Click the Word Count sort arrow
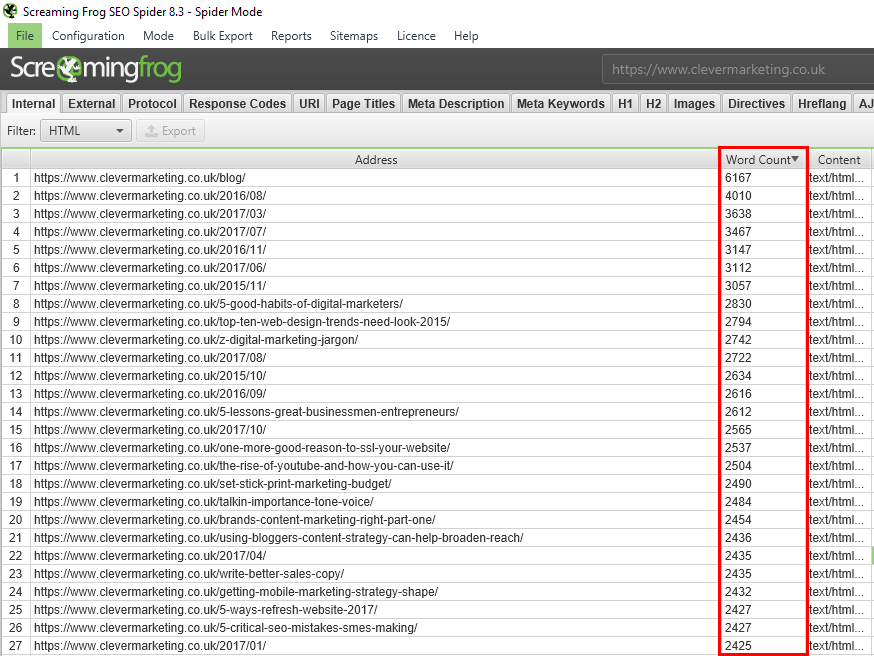The height and width of the screenshot is (656, 874). [x=795, y=159]
